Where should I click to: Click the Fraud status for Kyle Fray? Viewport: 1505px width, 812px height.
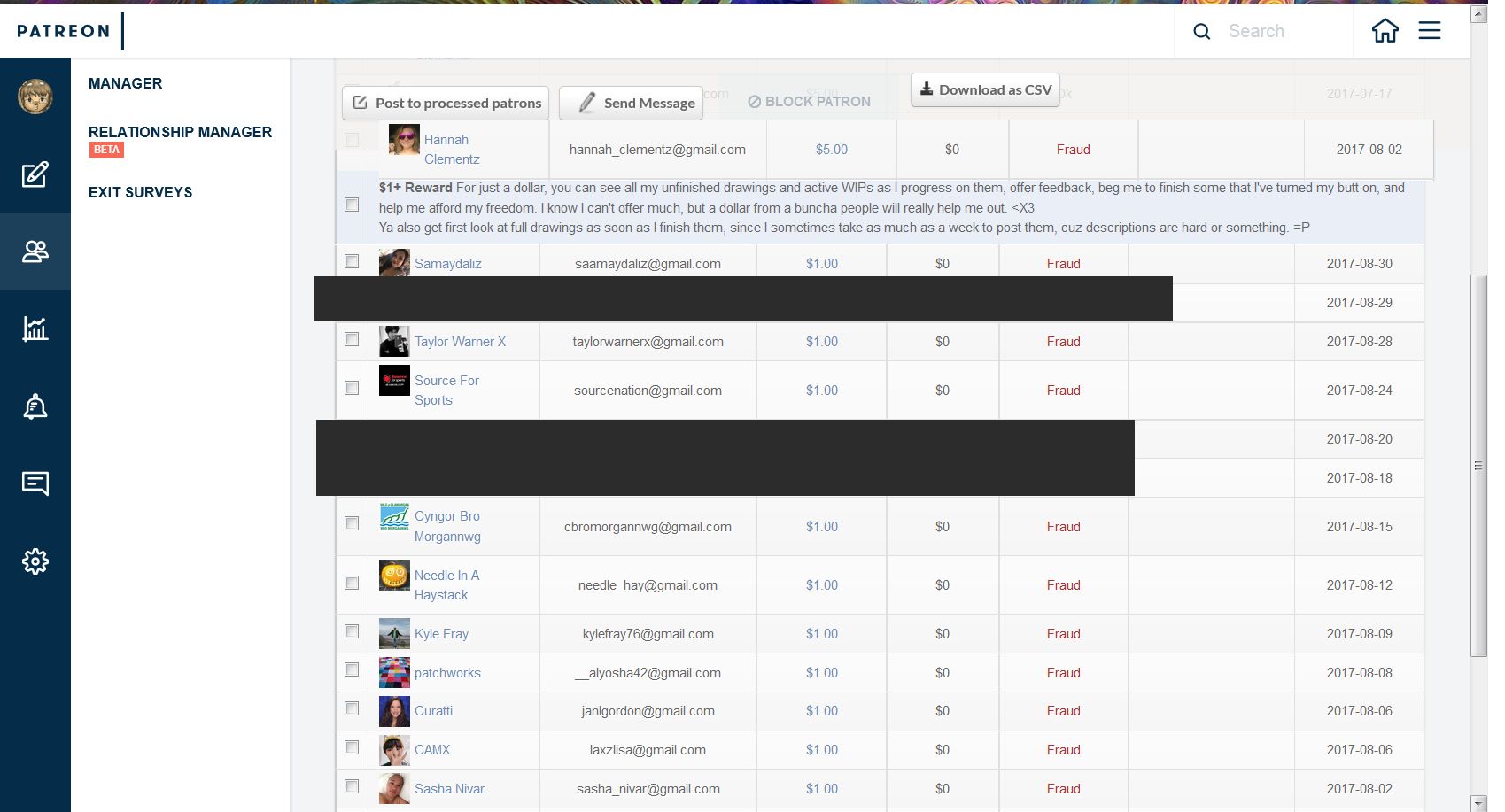pyautogui.click(x=1063, y=634)
